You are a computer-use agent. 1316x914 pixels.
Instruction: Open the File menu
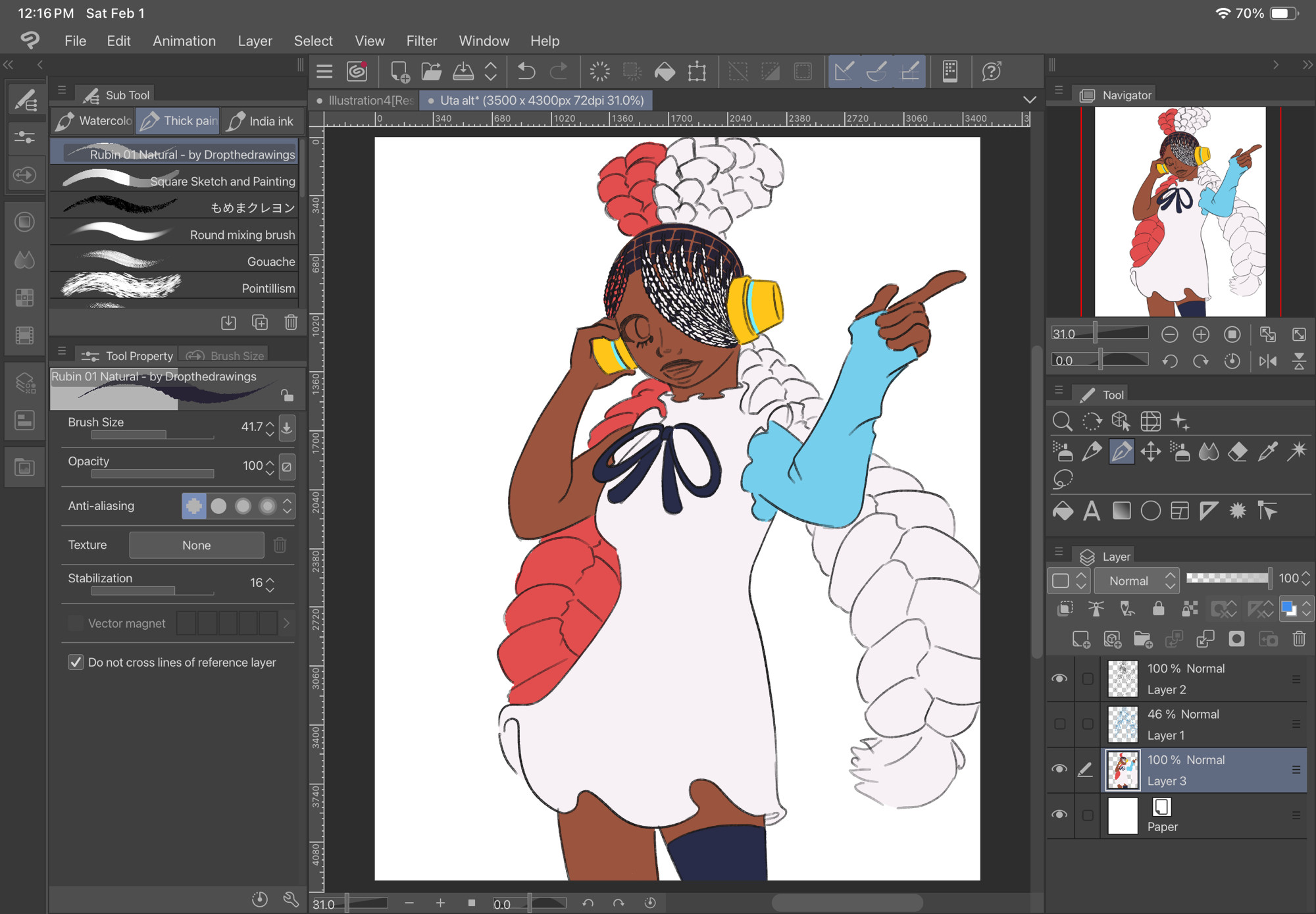pos(75,41)
